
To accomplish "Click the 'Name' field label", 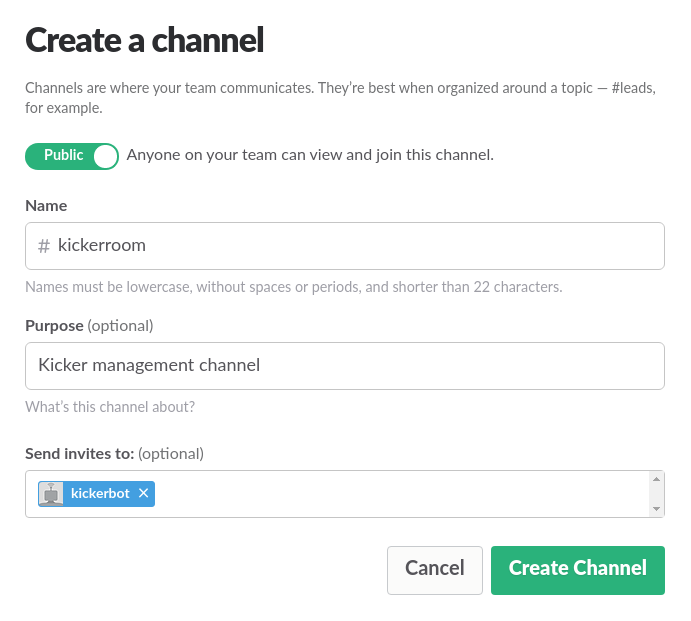I will click(46, 206).
